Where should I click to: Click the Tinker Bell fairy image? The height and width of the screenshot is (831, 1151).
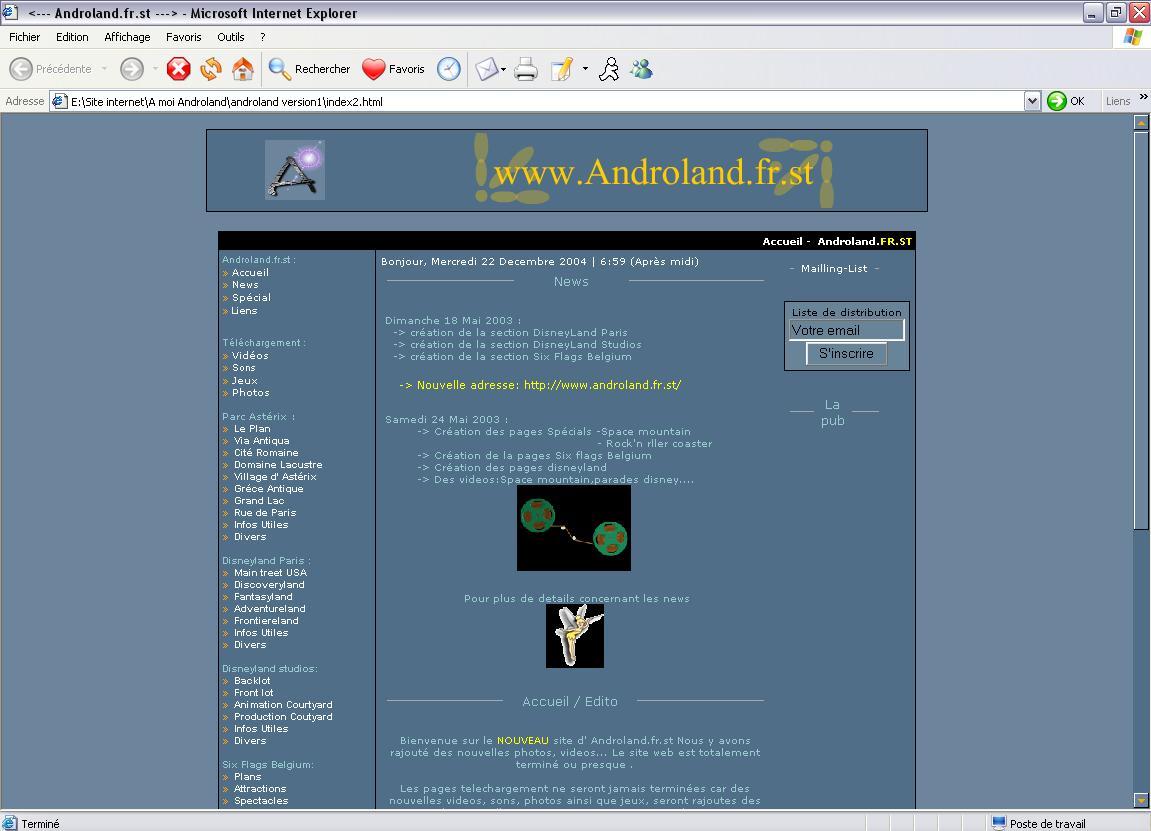575,636
